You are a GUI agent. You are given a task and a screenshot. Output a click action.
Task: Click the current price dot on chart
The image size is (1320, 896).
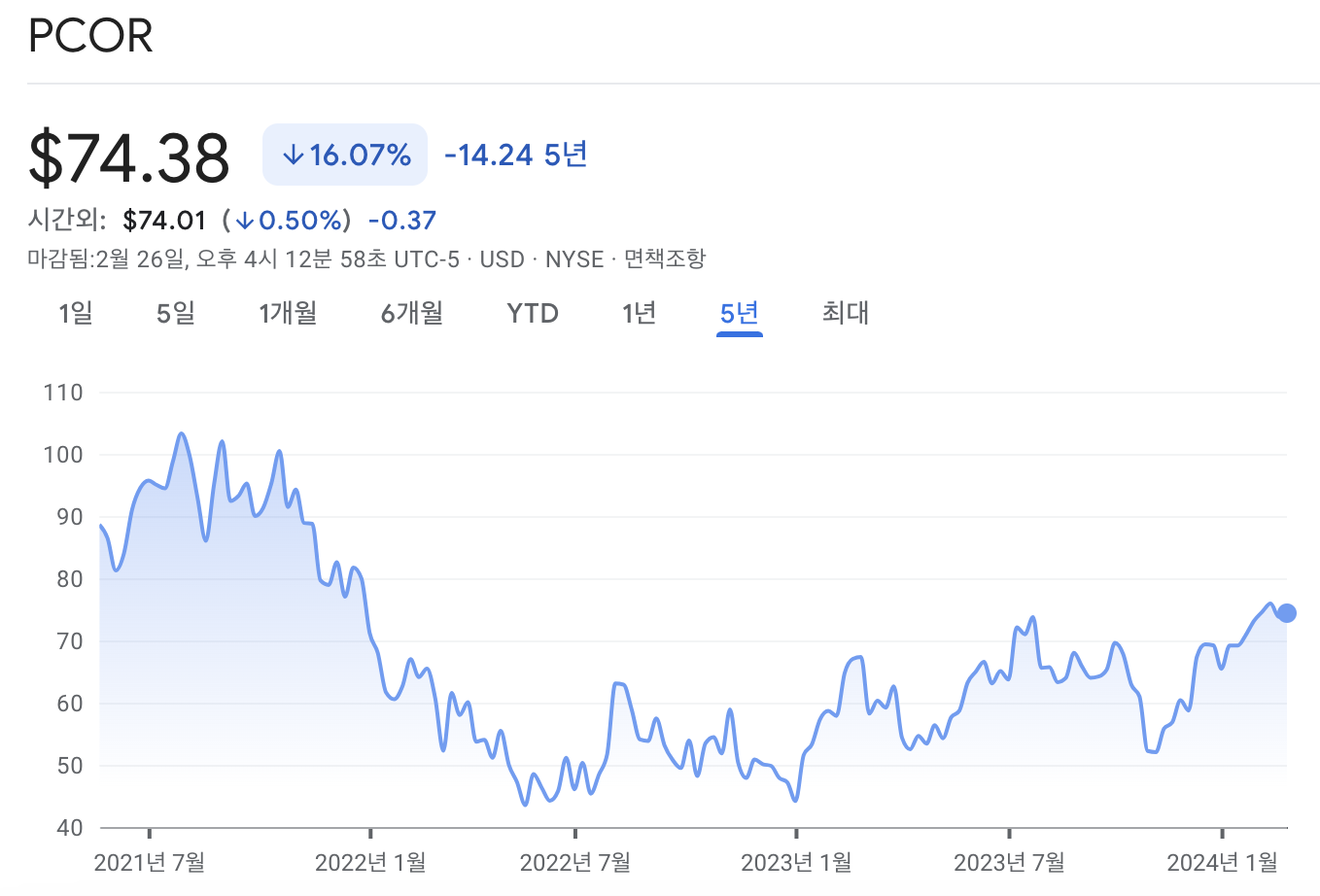tap(1286, 613)
